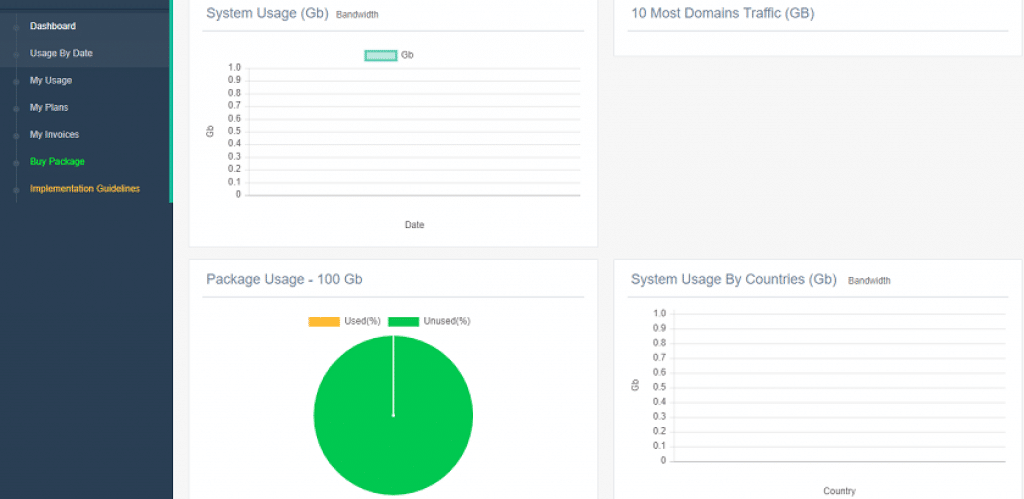Open My Usage in sidebar
Image resolution: width=1024 pixels, height=499 pixels.
pos(50,80)
